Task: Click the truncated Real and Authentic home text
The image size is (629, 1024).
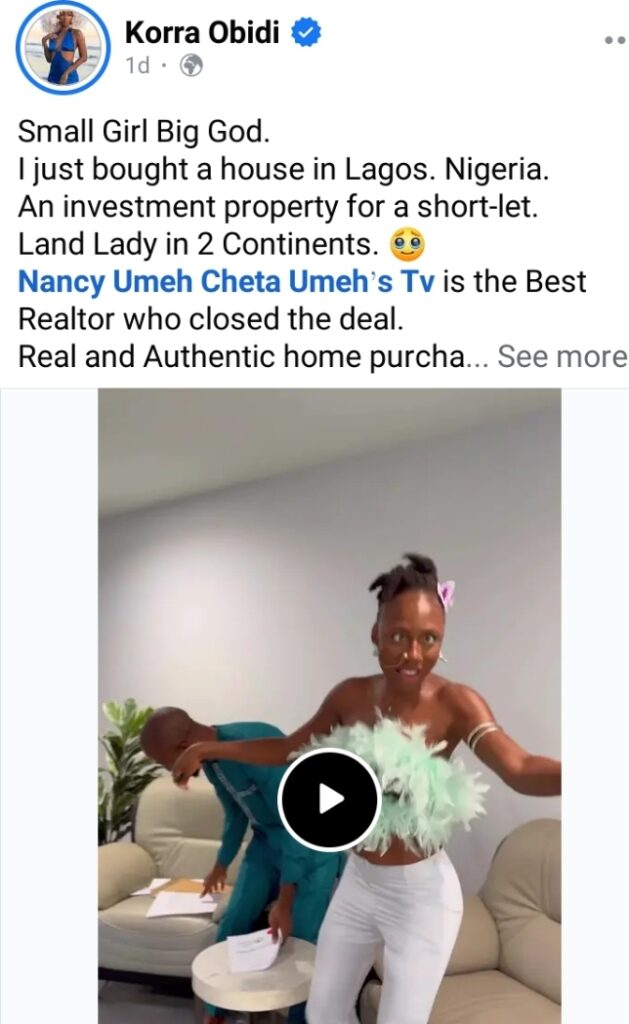Action: click(x=253, y=357)
